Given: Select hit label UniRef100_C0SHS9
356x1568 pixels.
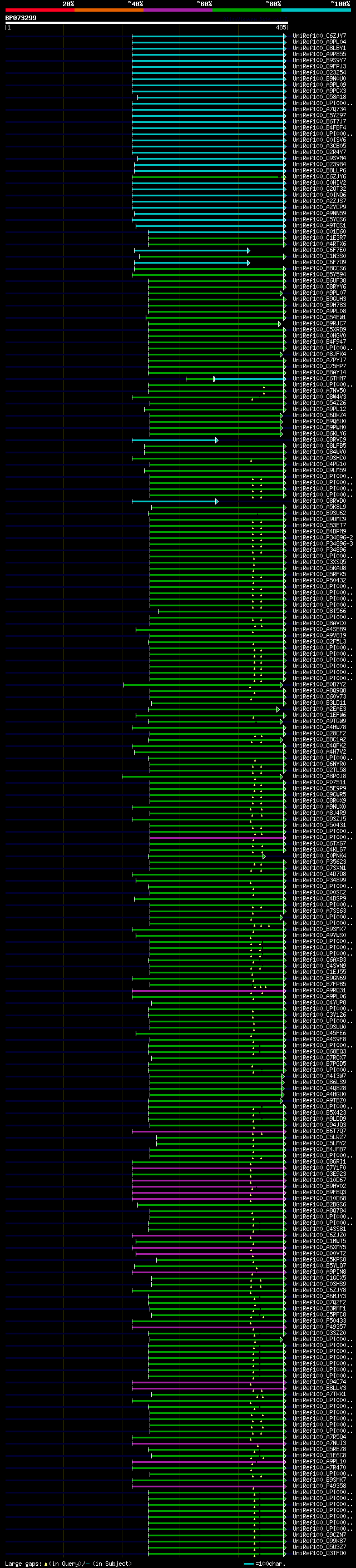Looking at the screenshot, I should coord(319,1284).
